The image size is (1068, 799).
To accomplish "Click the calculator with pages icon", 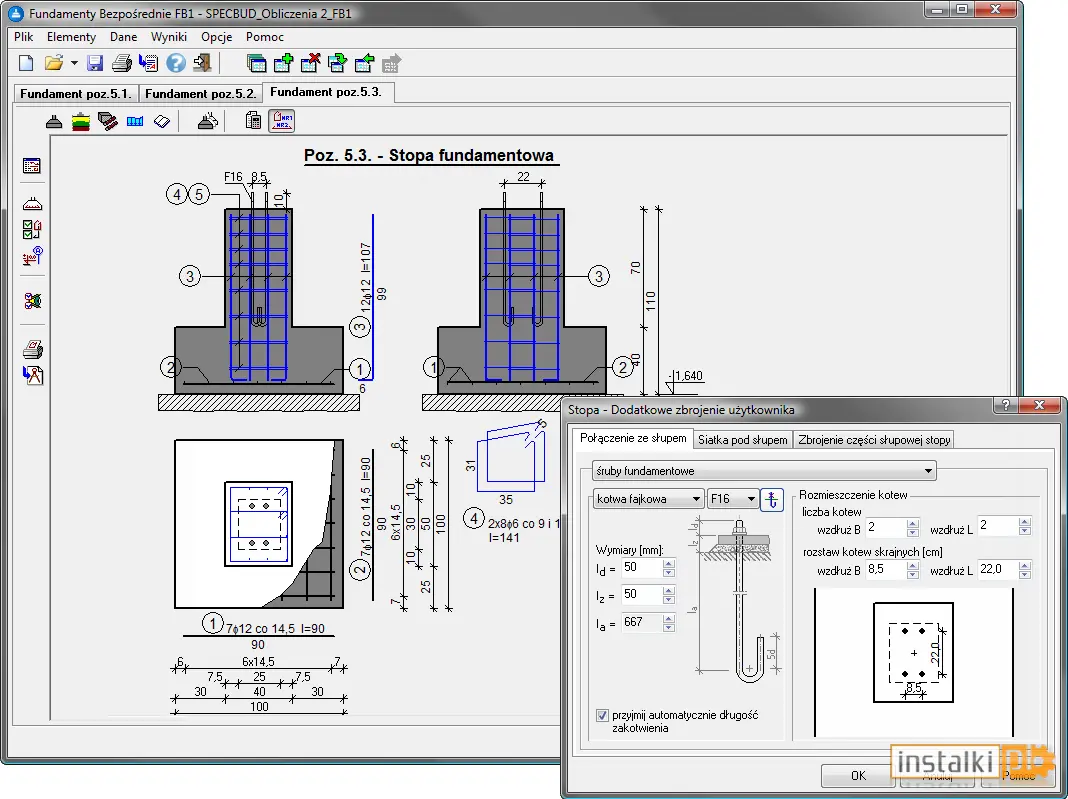I will (253, 121).
